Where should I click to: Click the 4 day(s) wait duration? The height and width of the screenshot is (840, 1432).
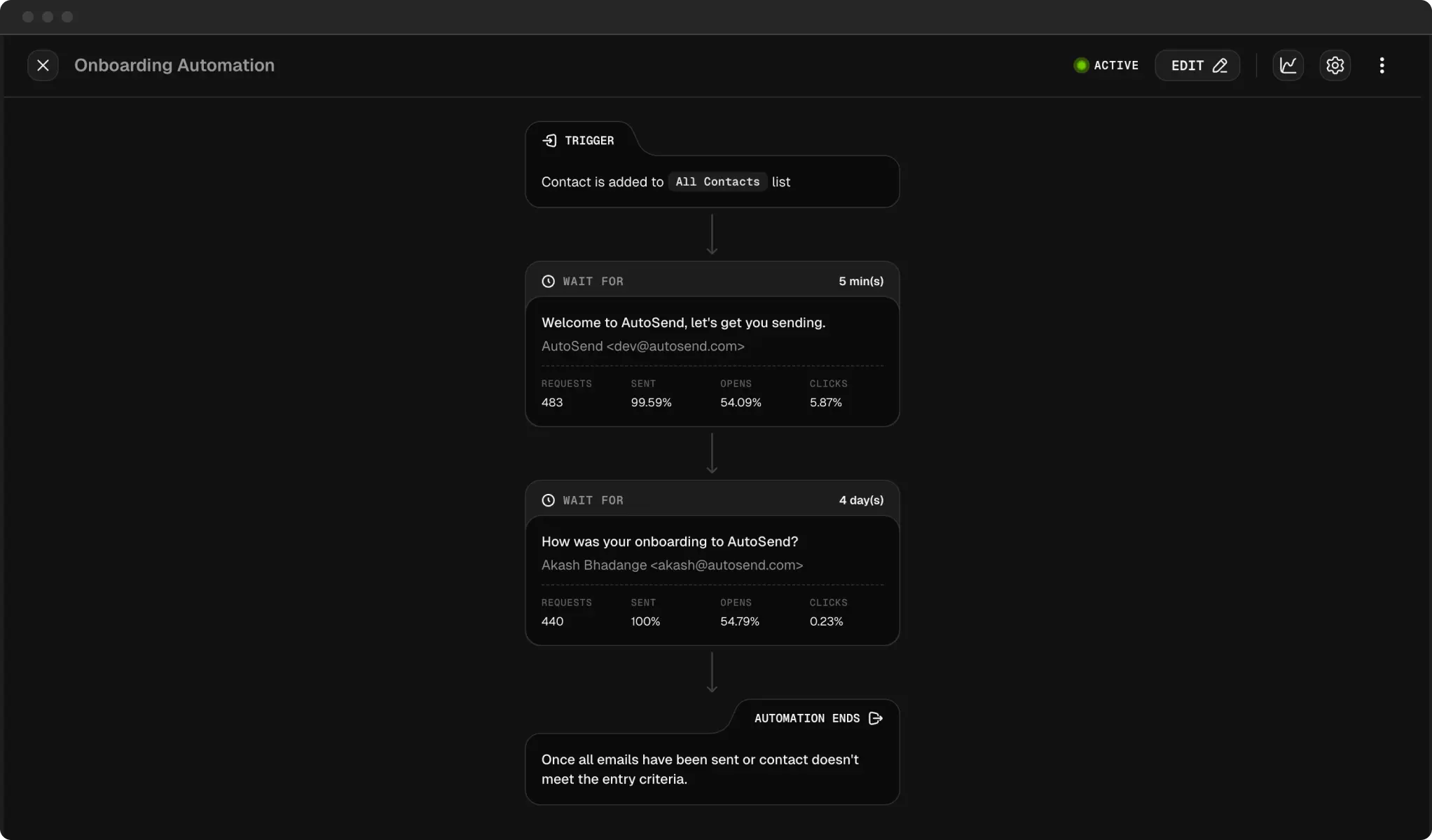pyautogui.click(x=860, y=500)
